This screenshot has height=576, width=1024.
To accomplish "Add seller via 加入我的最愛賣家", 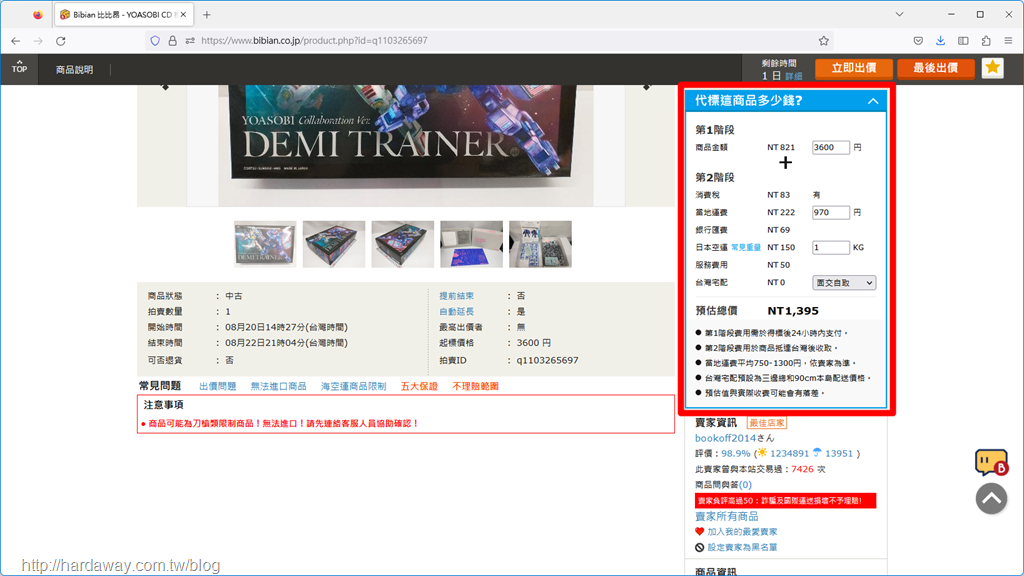I will [x=742, y=532].
